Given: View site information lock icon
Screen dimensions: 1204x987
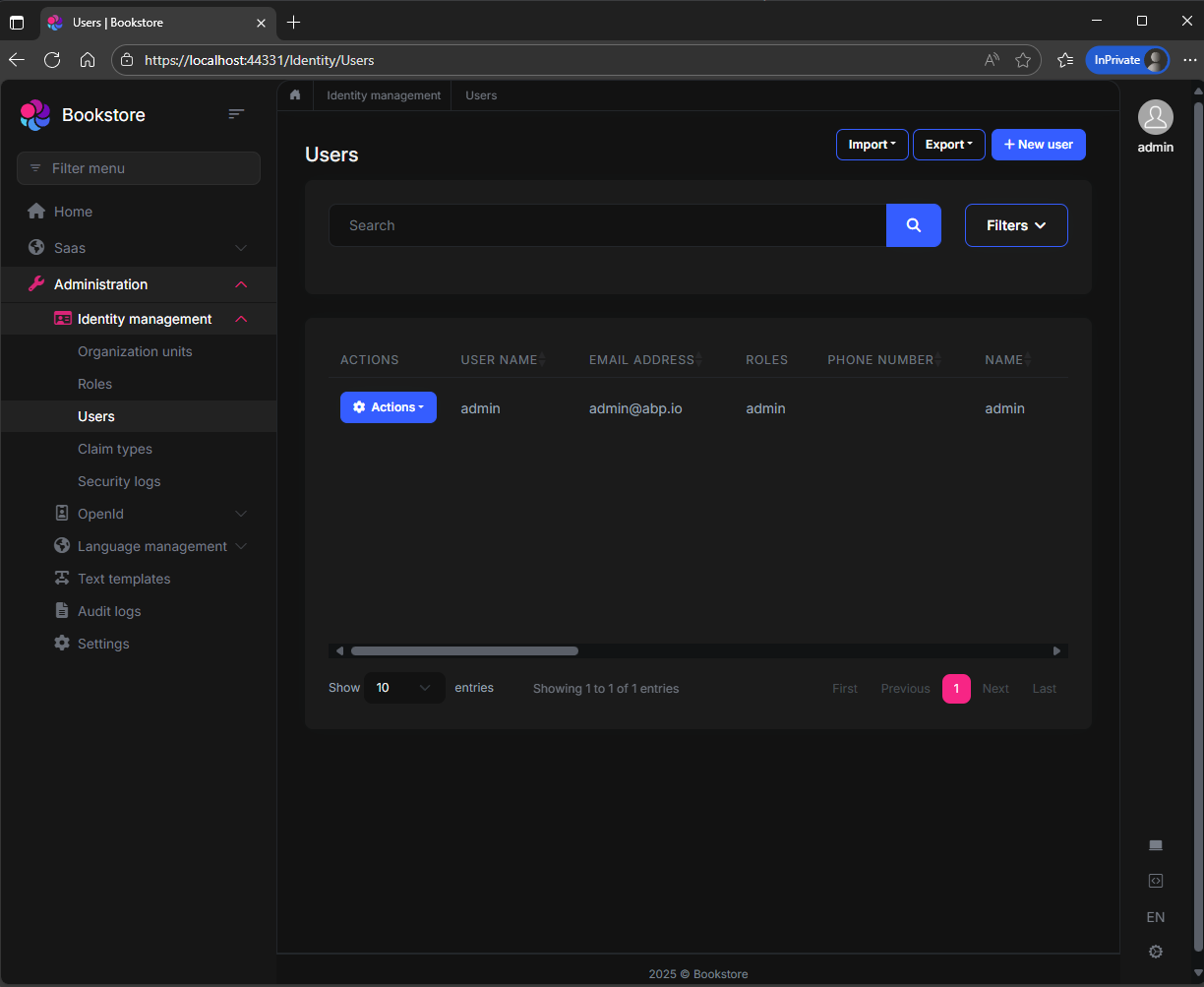Looking at the screenshot, I should click(x=126, y=60).
